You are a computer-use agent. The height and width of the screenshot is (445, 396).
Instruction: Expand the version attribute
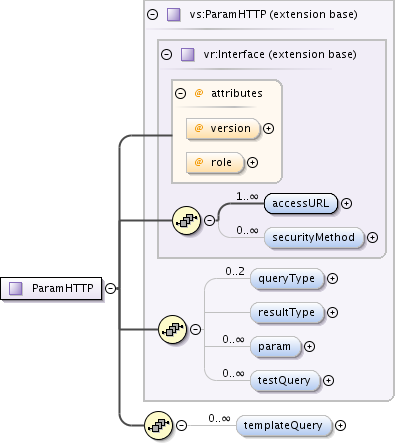tap(268, 128)
